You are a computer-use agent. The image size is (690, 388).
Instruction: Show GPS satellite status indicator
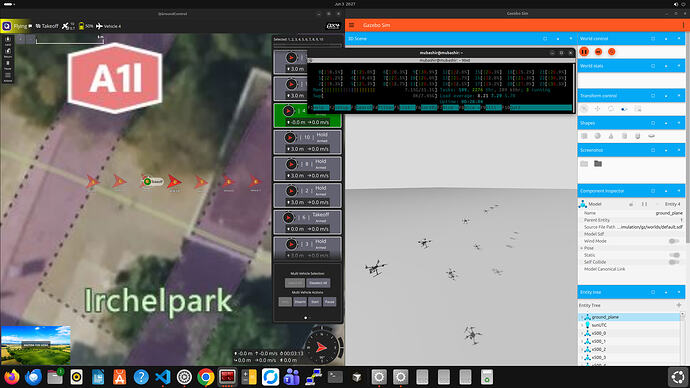(x=68, y=26)
